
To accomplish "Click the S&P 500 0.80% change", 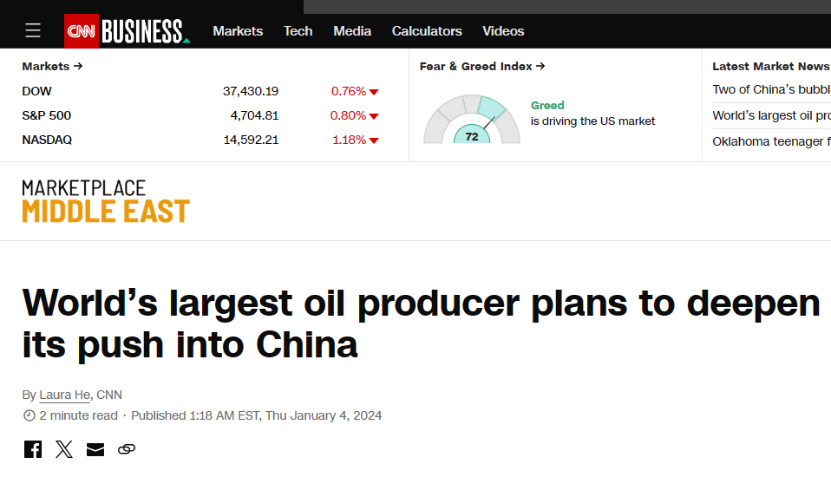I will (354, 116).
